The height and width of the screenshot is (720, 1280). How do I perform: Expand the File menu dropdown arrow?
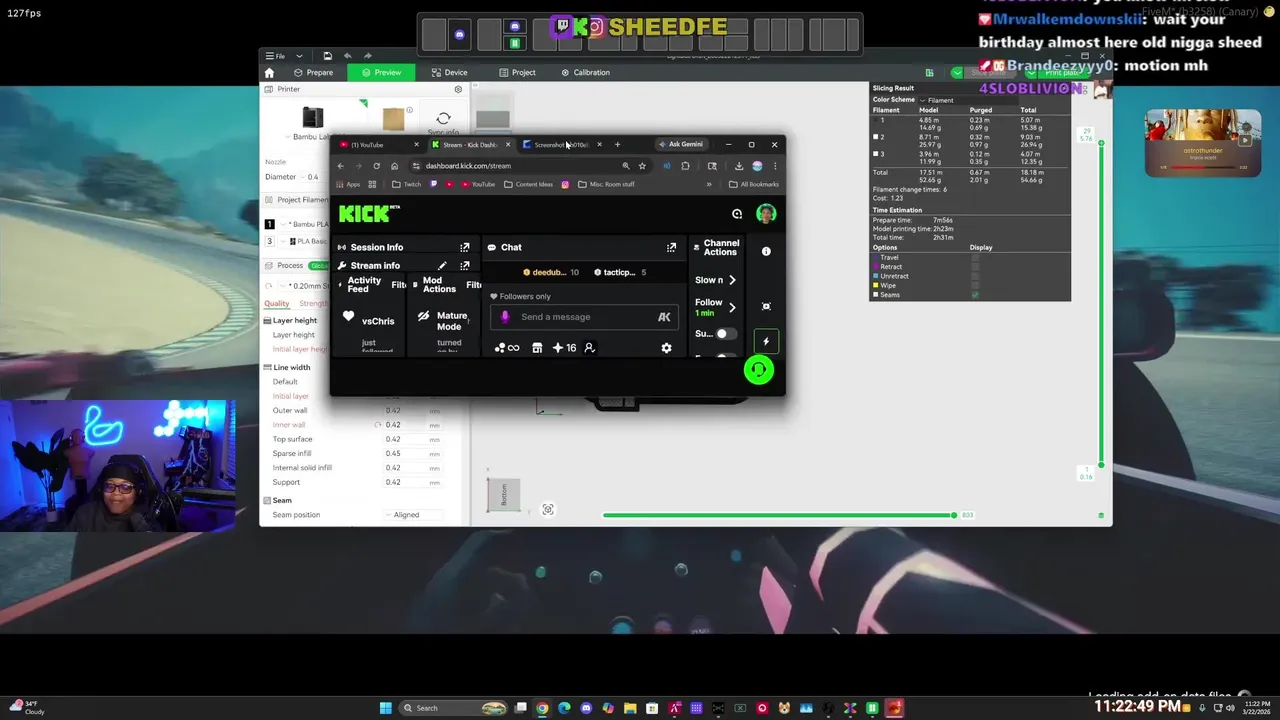pos(299,56)
